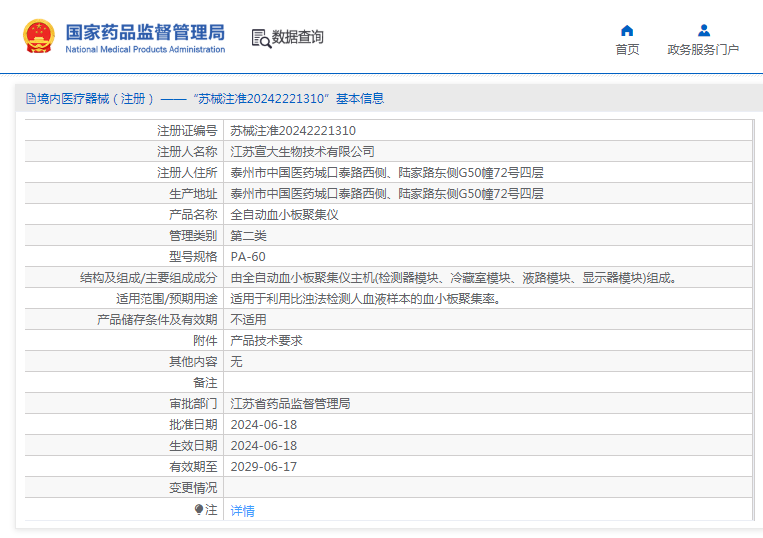763x538 pixels.
Task: Select registrant name 江苏宣大生物技术有限公司
Action: click(302, 152)
